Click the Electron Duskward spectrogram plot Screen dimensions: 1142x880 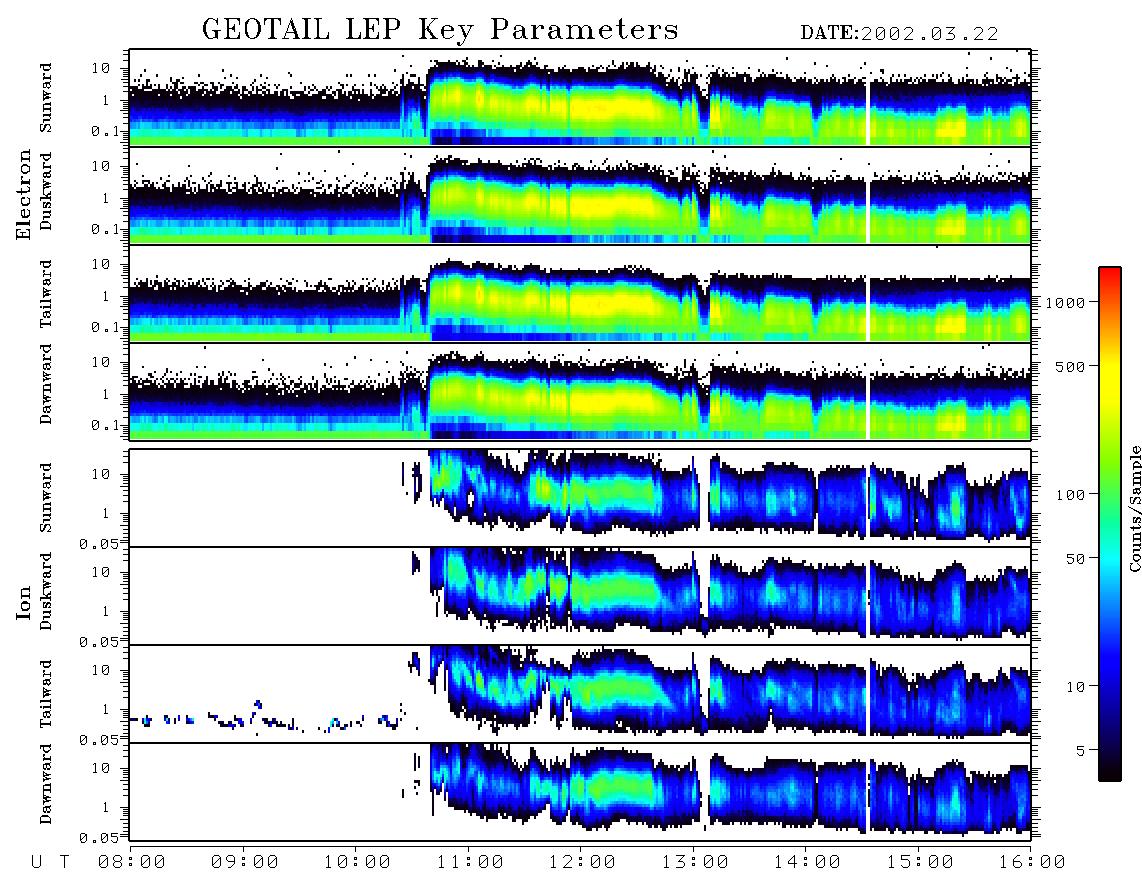pyautogui.click(x=580, y=195)
